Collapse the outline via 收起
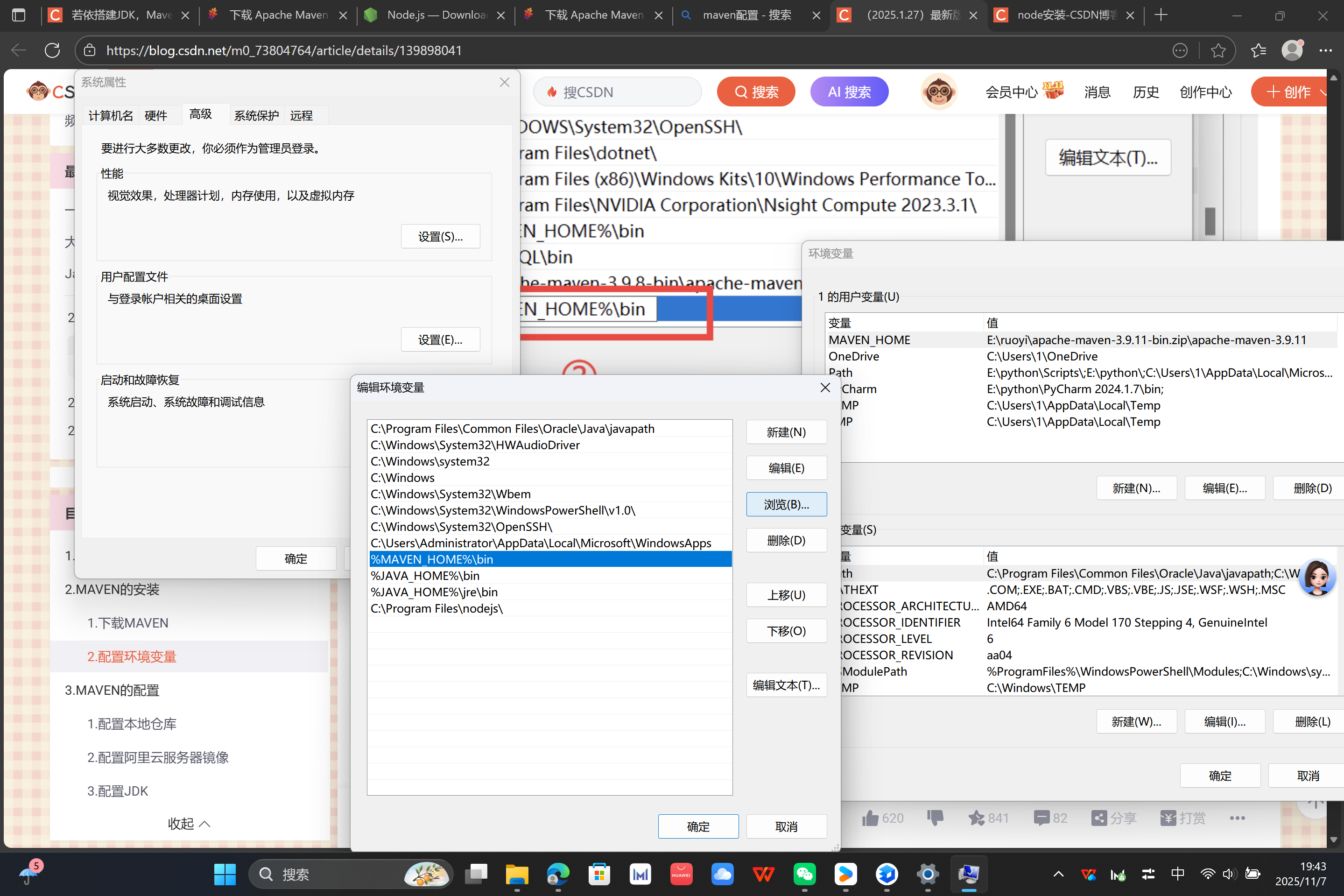Viewport: 1344px width, 896px height. click(188, 824)
